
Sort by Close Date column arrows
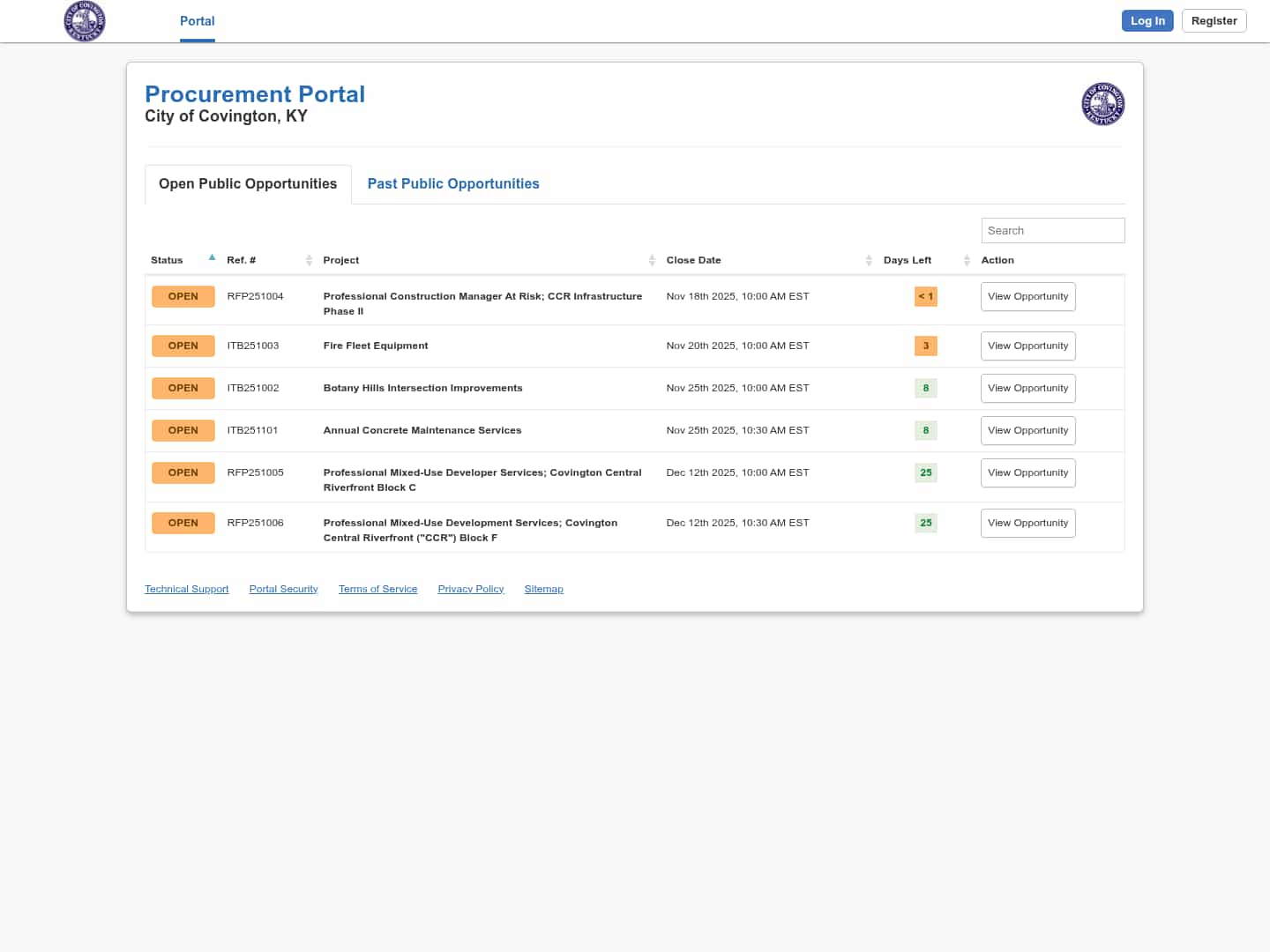click(x=869, y=260)
